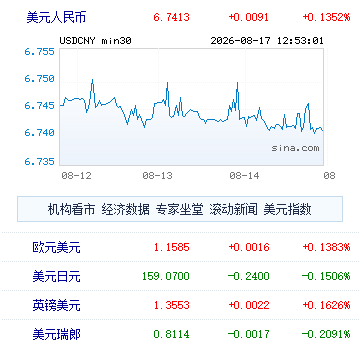View the 美元指数 page
The width and height of the screenshot is (360, 363).
[287, 210]
